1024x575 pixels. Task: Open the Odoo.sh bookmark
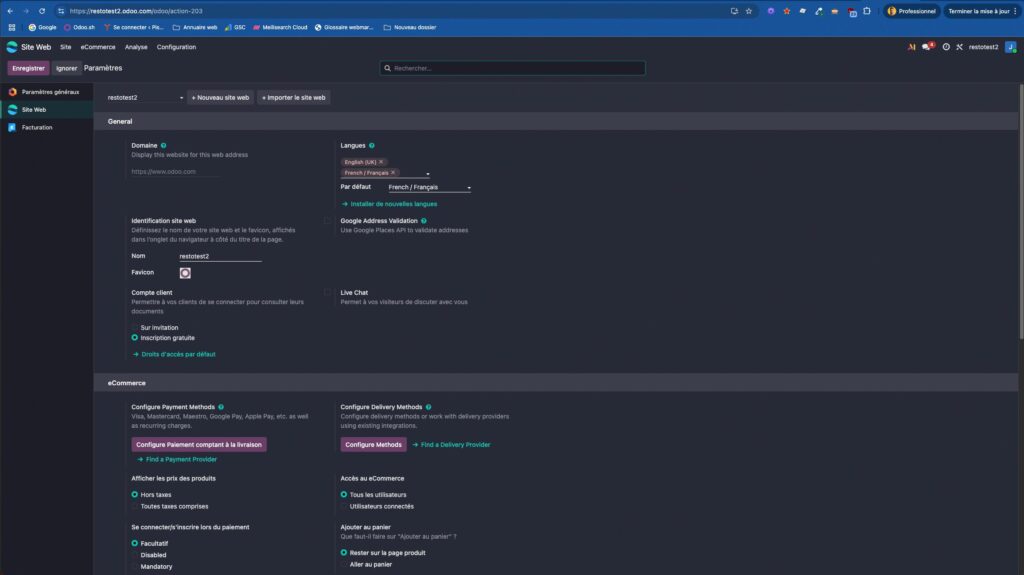(x=79, y=27)
